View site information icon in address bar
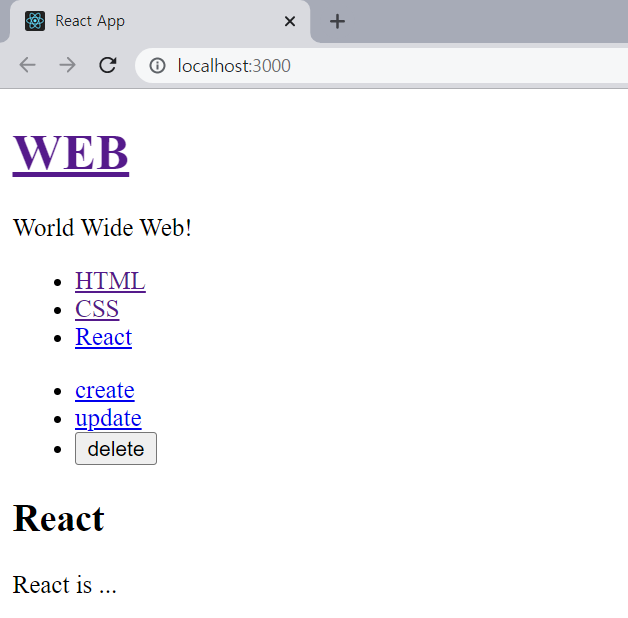This screenshot has width=628, height=618. pos(157,65)
